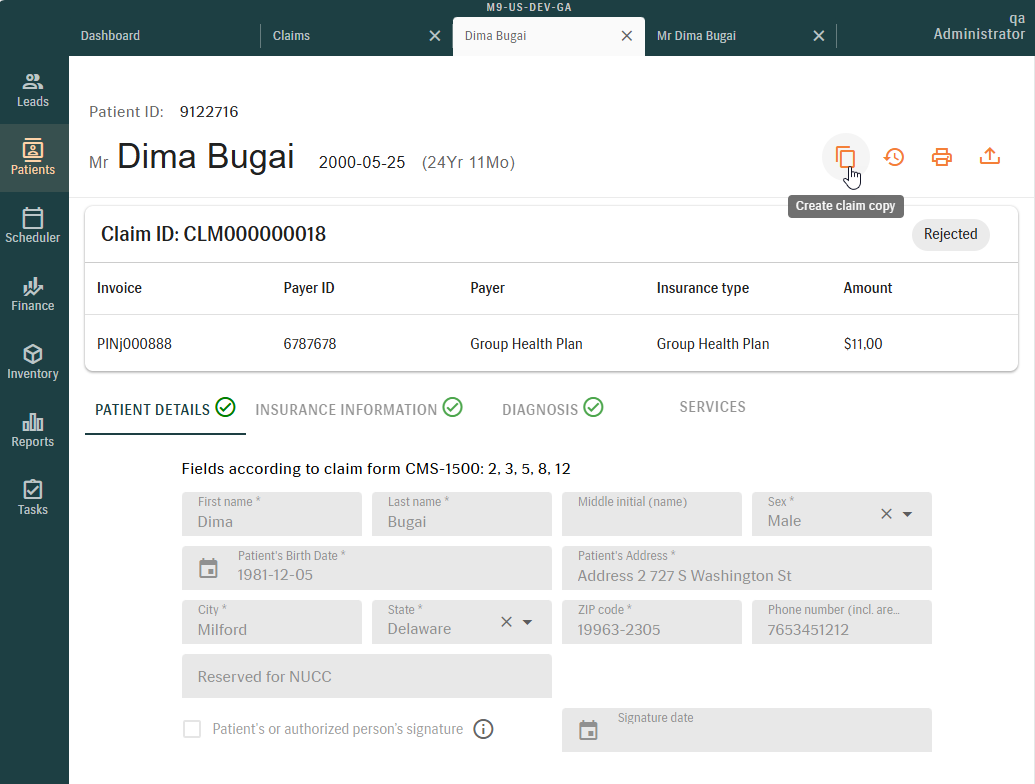This screenshot has width=1035, height=784.
Task: Switch to the Dashboard tab
Action: [x=110, y=36]
